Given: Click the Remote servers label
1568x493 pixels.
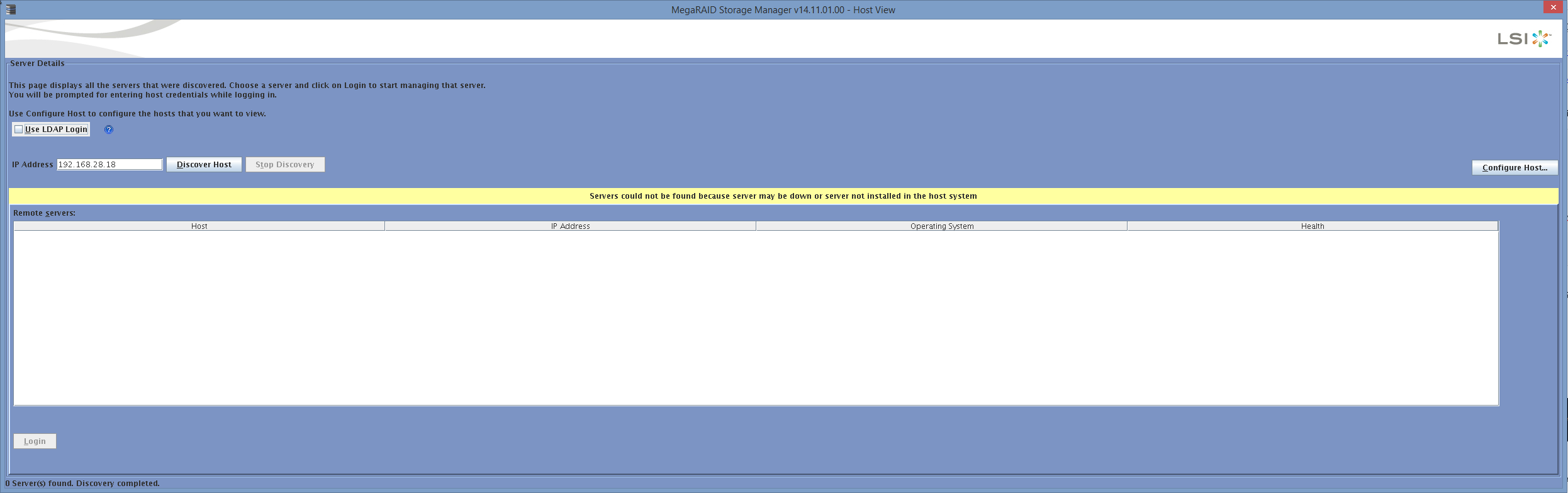Looking at the screenshot, I should click(44, 213).
